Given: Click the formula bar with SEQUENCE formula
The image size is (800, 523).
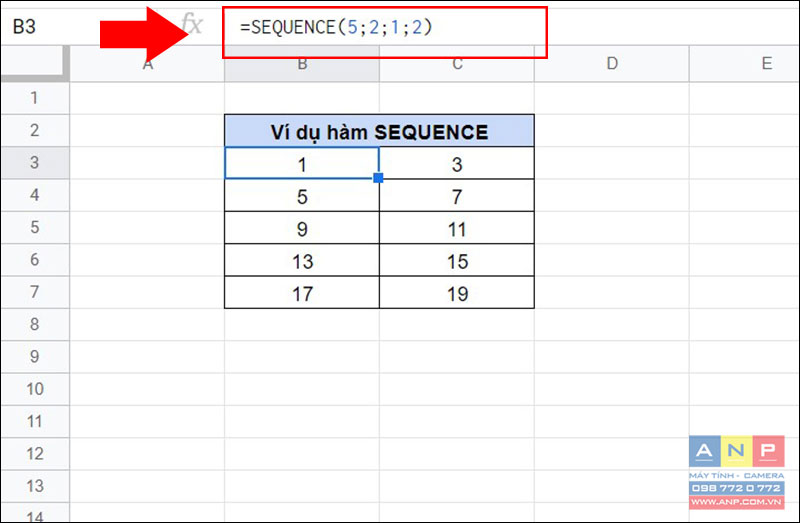Looking at the screenshot, I should pyautogui.click(x=385, y=30).
